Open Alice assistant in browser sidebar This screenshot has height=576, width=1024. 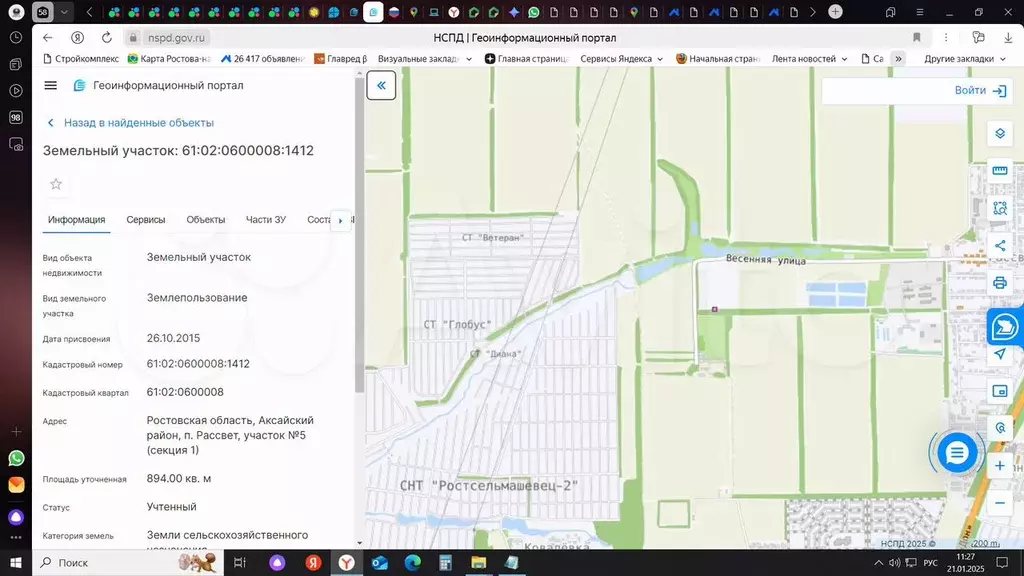[16, 517]
